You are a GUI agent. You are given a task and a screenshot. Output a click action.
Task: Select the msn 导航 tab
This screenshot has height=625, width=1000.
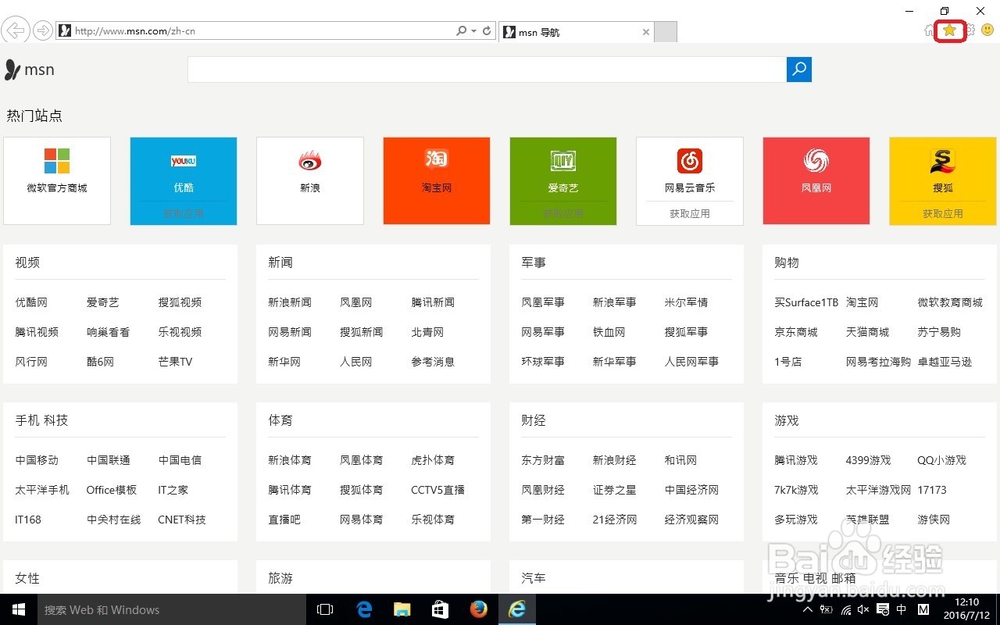click(x=575, y=32)
